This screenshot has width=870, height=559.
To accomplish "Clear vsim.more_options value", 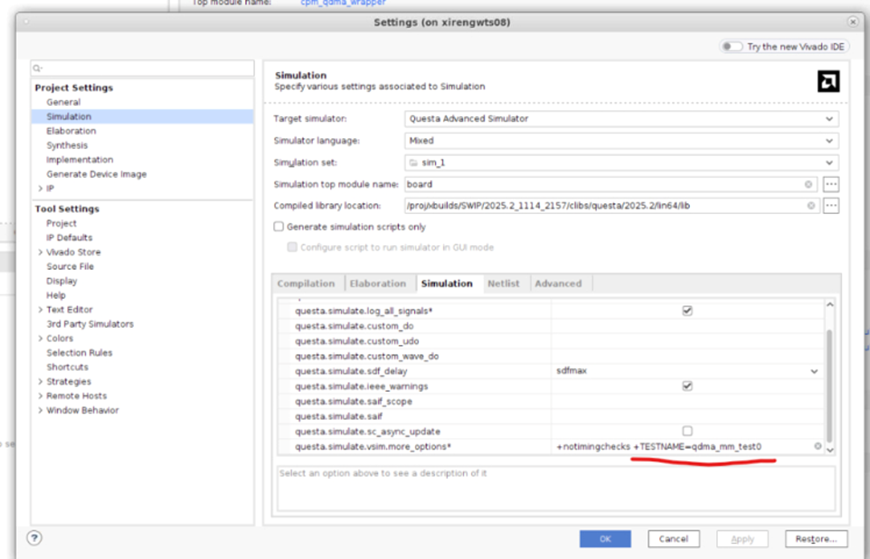I will [x=818, y=446].
